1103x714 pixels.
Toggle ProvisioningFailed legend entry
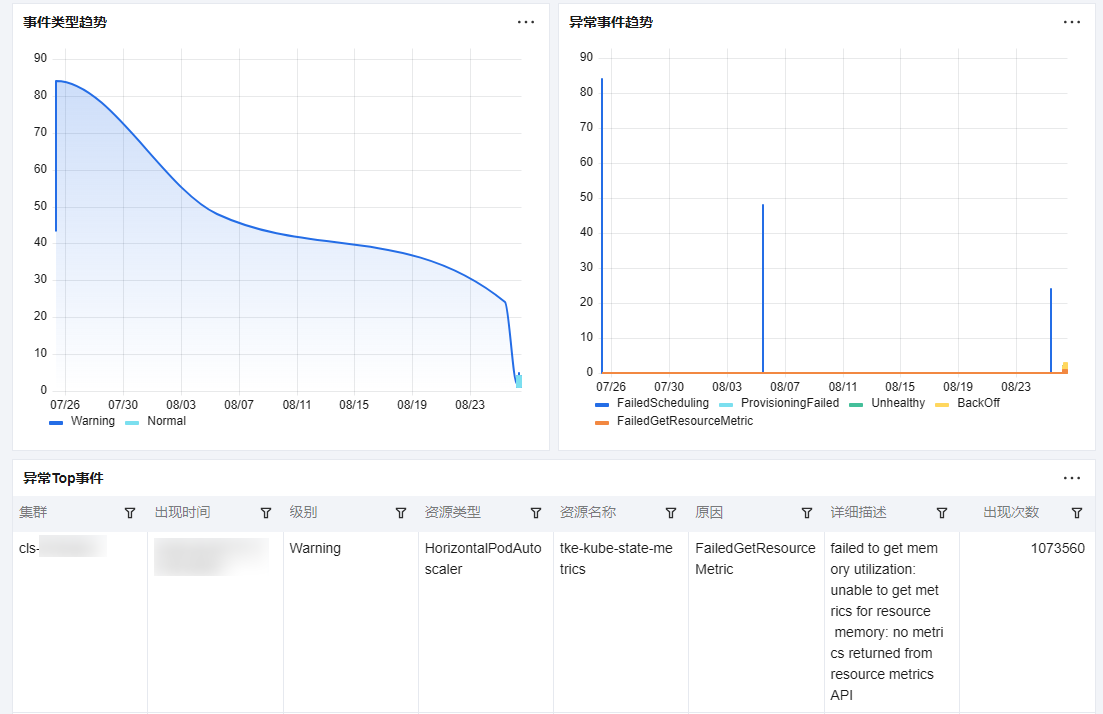click(x=779, y=403)
